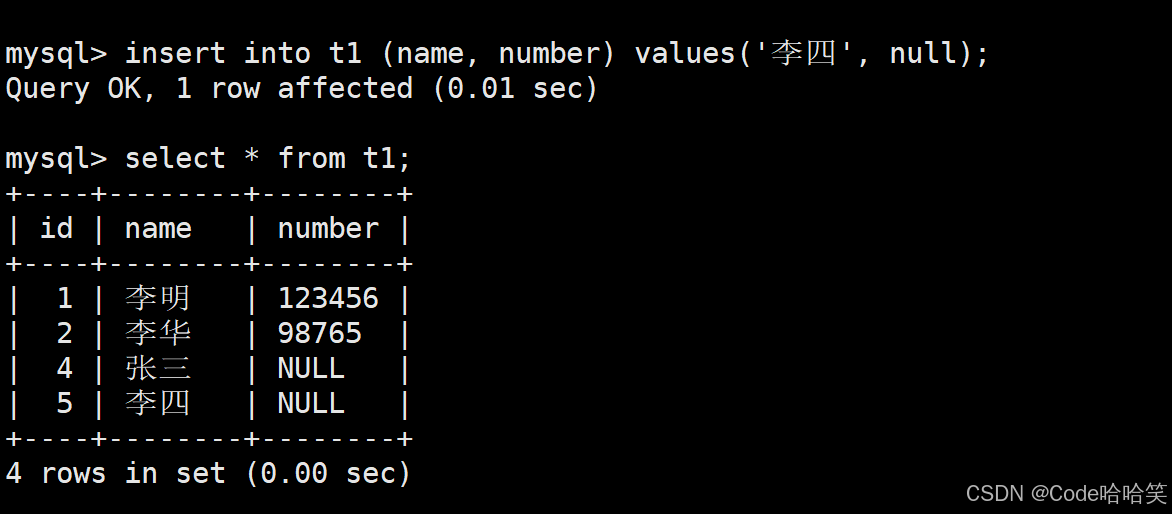Screen dimensions: 1172x514
Task: Click the id column header
Action: pyautogui.click(x=57, y=229)
